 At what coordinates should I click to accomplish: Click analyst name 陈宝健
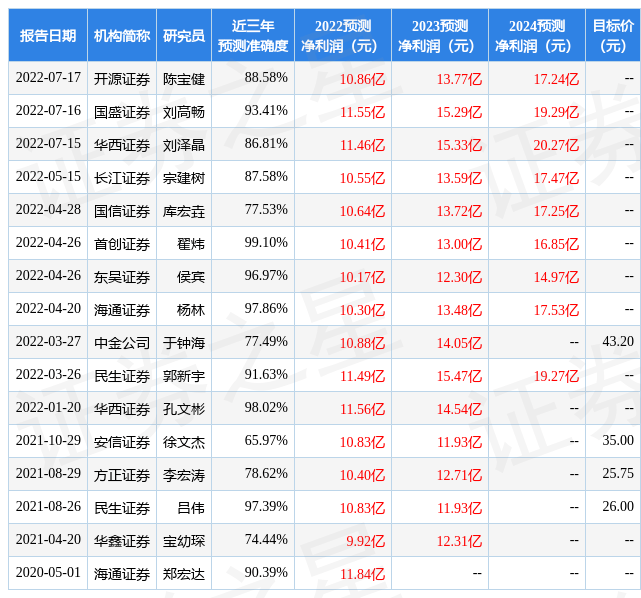pos(184,79)
